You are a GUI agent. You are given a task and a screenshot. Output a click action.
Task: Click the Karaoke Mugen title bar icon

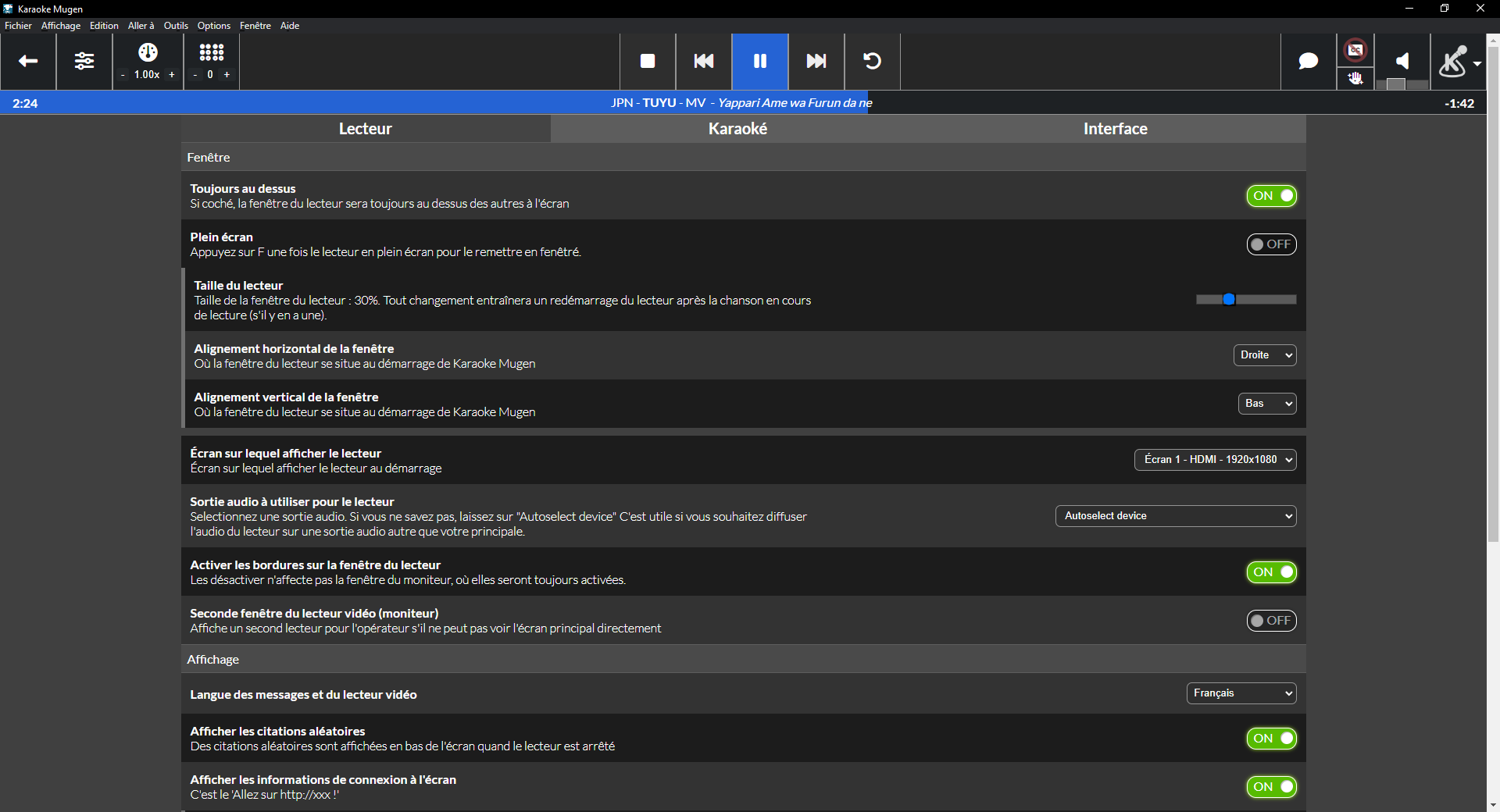[x=8, y=9]
